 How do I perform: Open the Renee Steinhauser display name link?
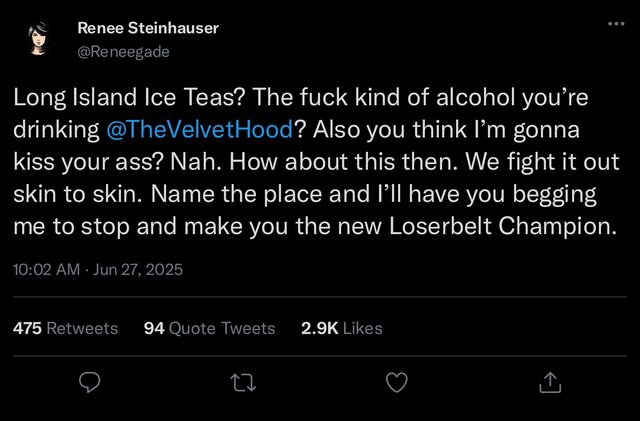coord(151,27)
